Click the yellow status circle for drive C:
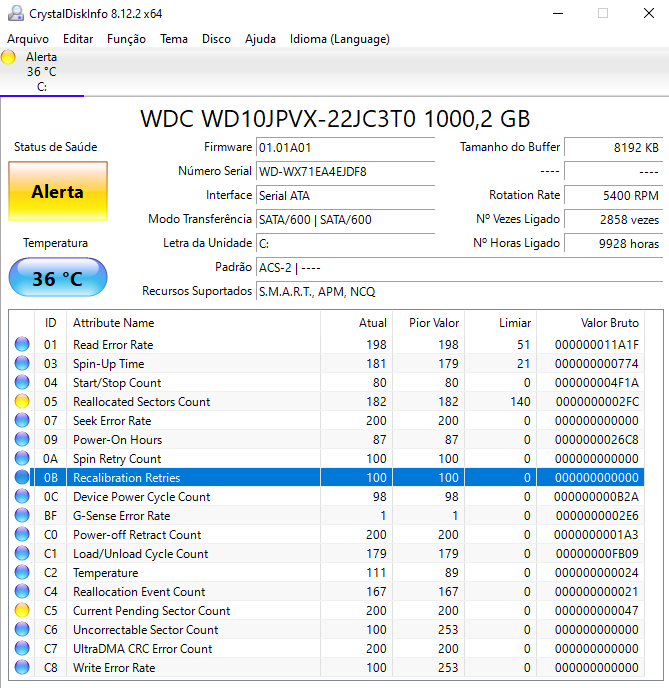The image size is (669, 688). (8, 57)
